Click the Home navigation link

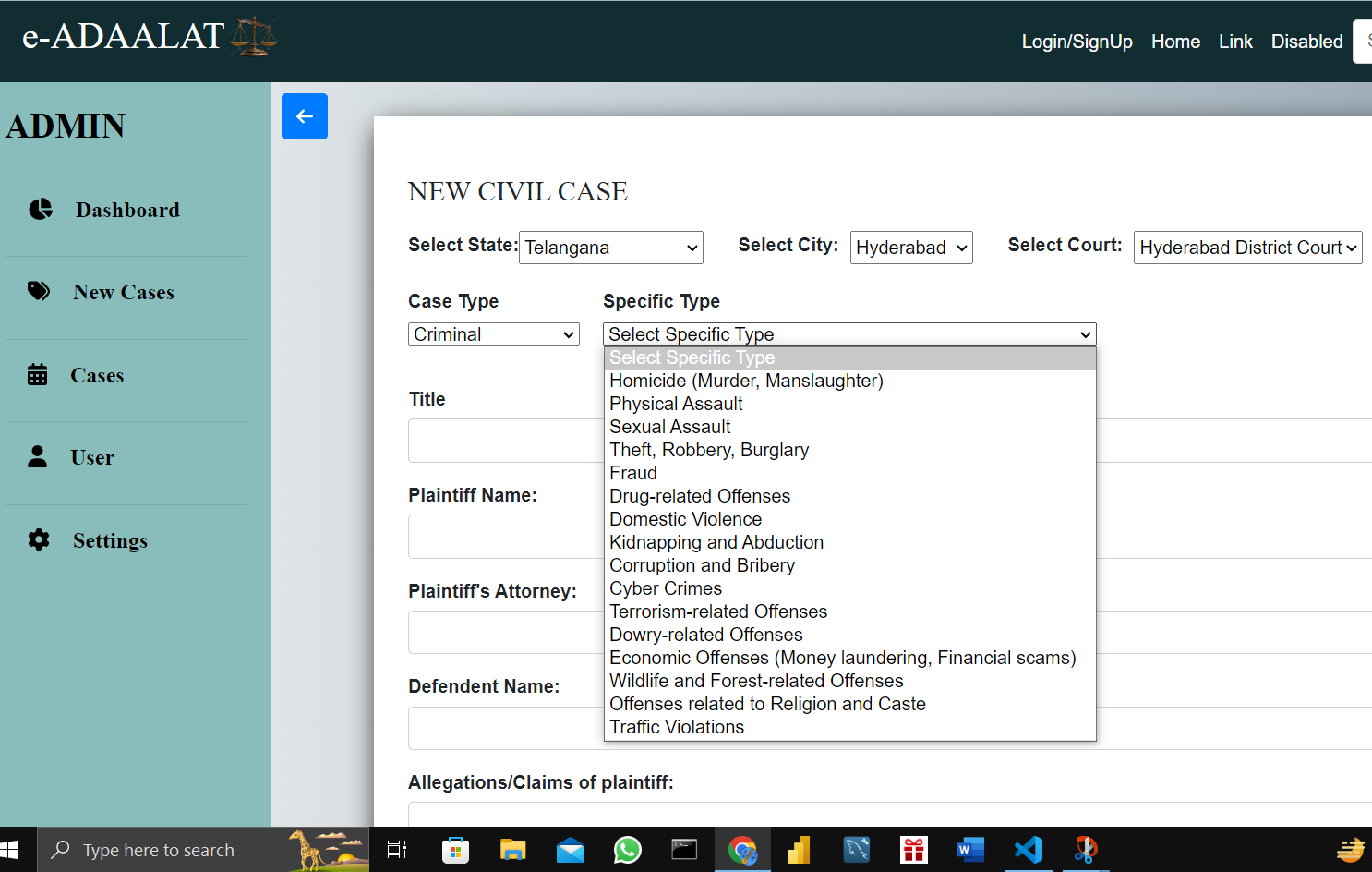click(1175, 42)
